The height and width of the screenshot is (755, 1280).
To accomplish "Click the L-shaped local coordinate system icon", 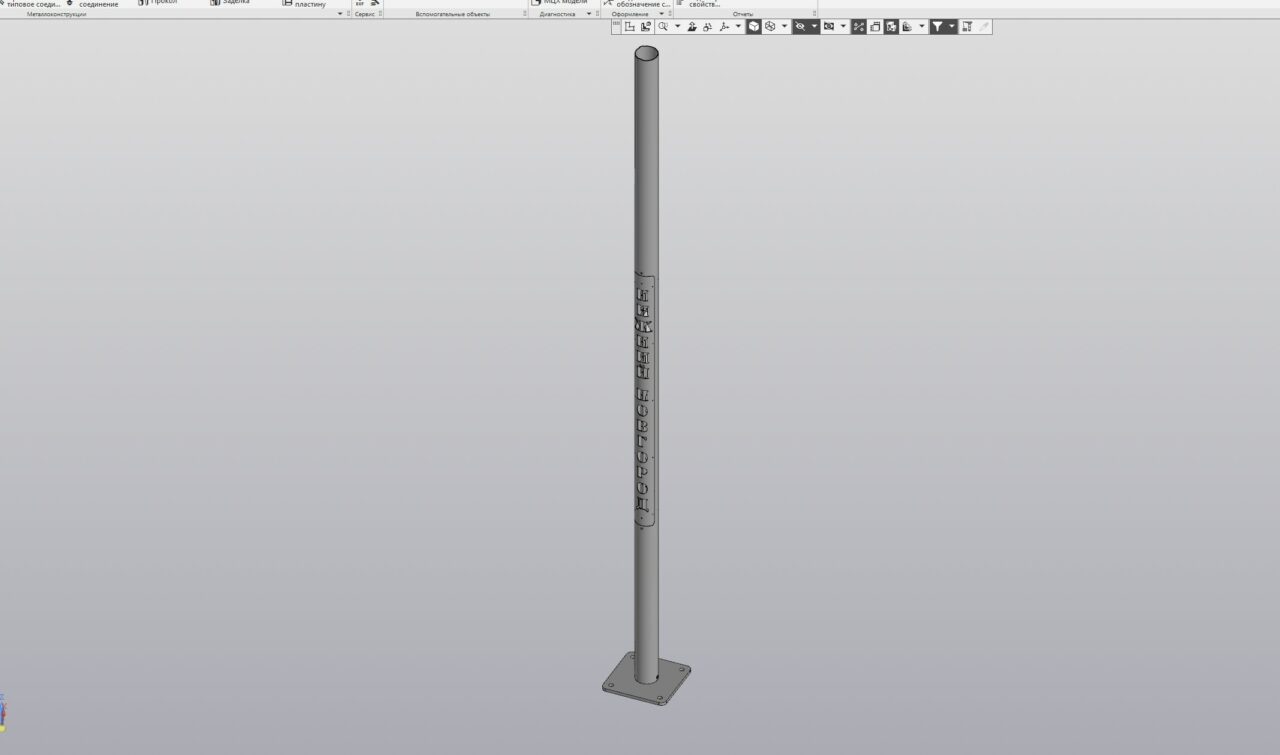I will click(629, 27).
